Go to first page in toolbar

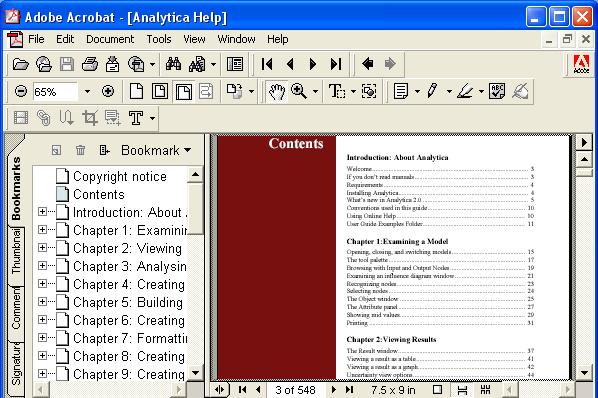(x=267, y=64)
